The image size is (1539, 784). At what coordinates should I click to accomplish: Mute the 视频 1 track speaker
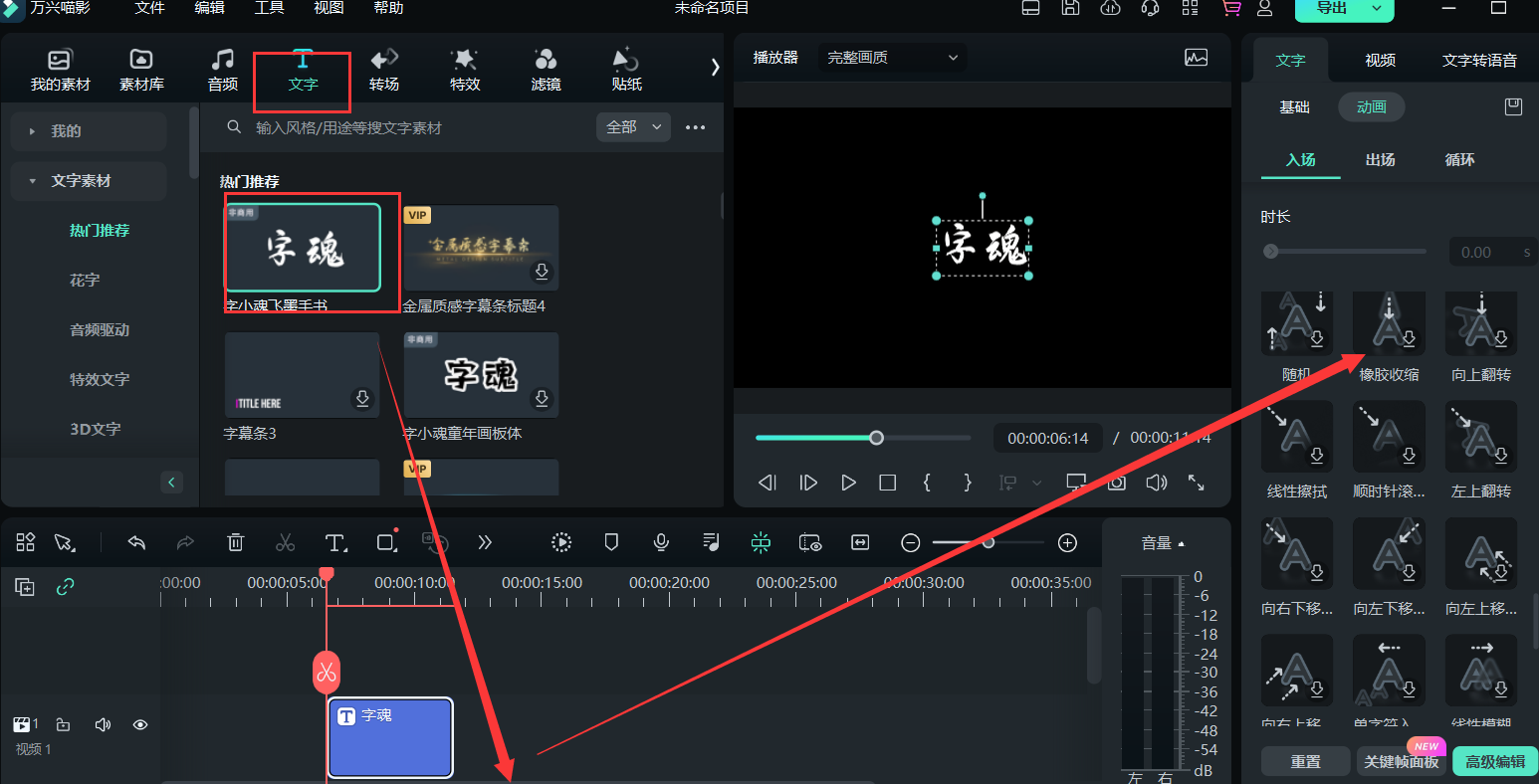103,724
